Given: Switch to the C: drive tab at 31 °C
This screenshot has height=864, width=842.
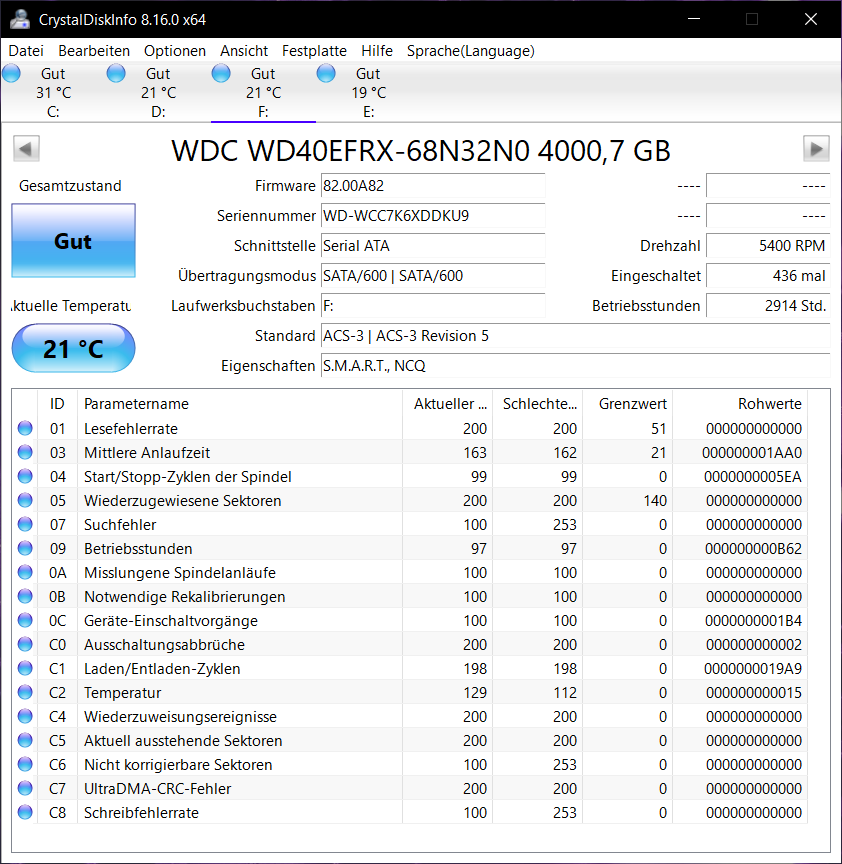Looking at the screenshot, I should coord(53,93).
